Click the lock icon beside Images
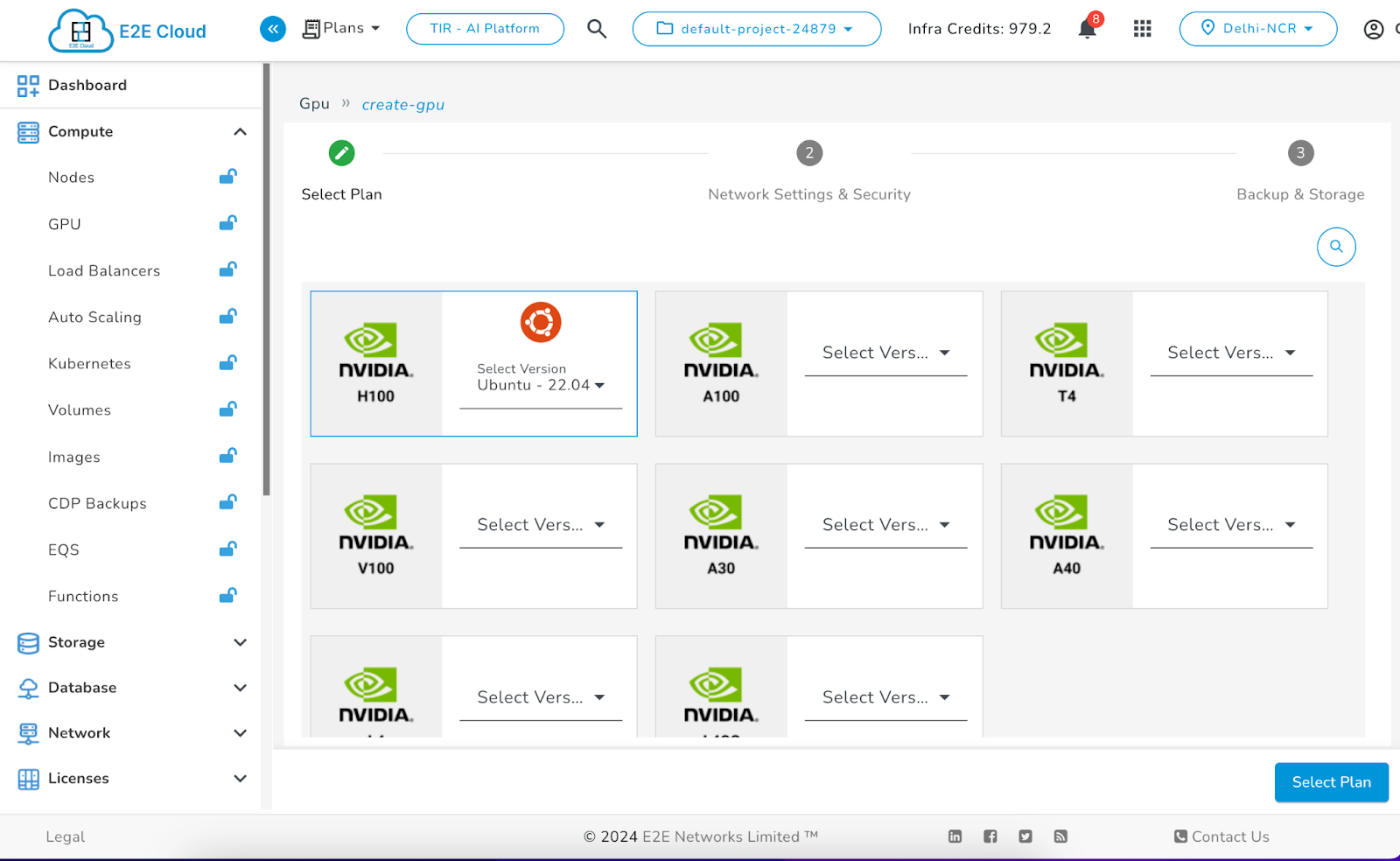This screenshot has height=861, width=1400. [x=227, y=456]
